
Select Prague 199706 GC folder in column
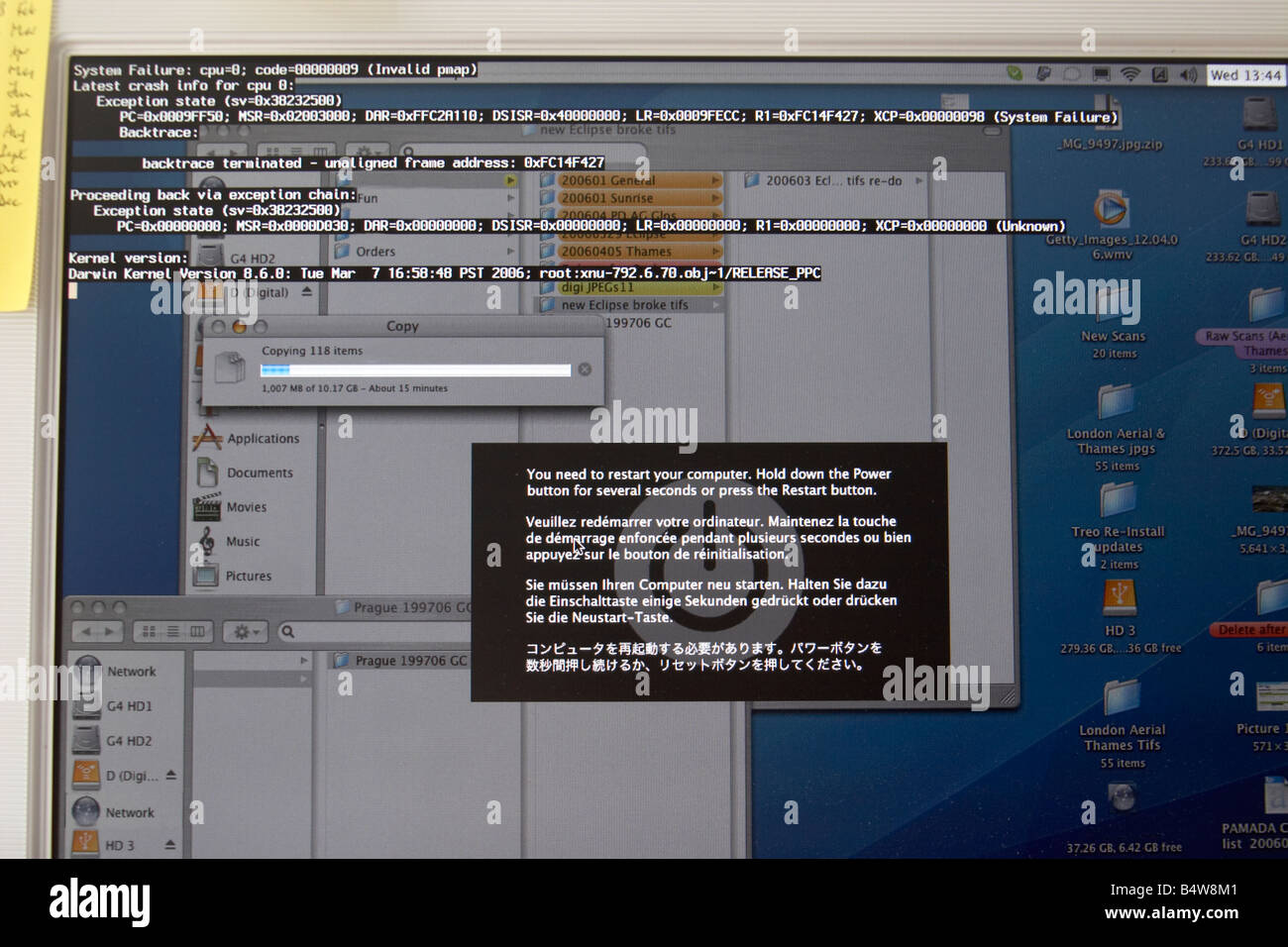[400, 660]
